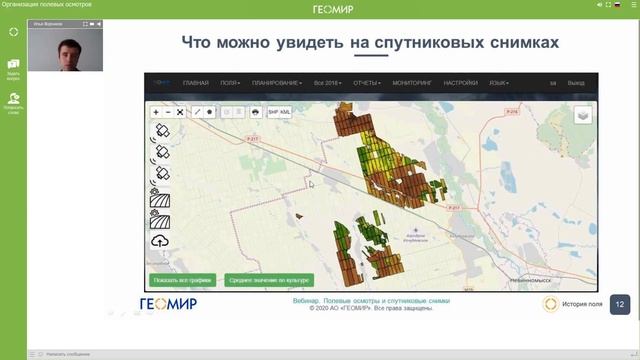Image resolution: width=640 pixels, height=360 pixels.
Task: Expand the season year 2018 dropdown
Action: (327, 83)
